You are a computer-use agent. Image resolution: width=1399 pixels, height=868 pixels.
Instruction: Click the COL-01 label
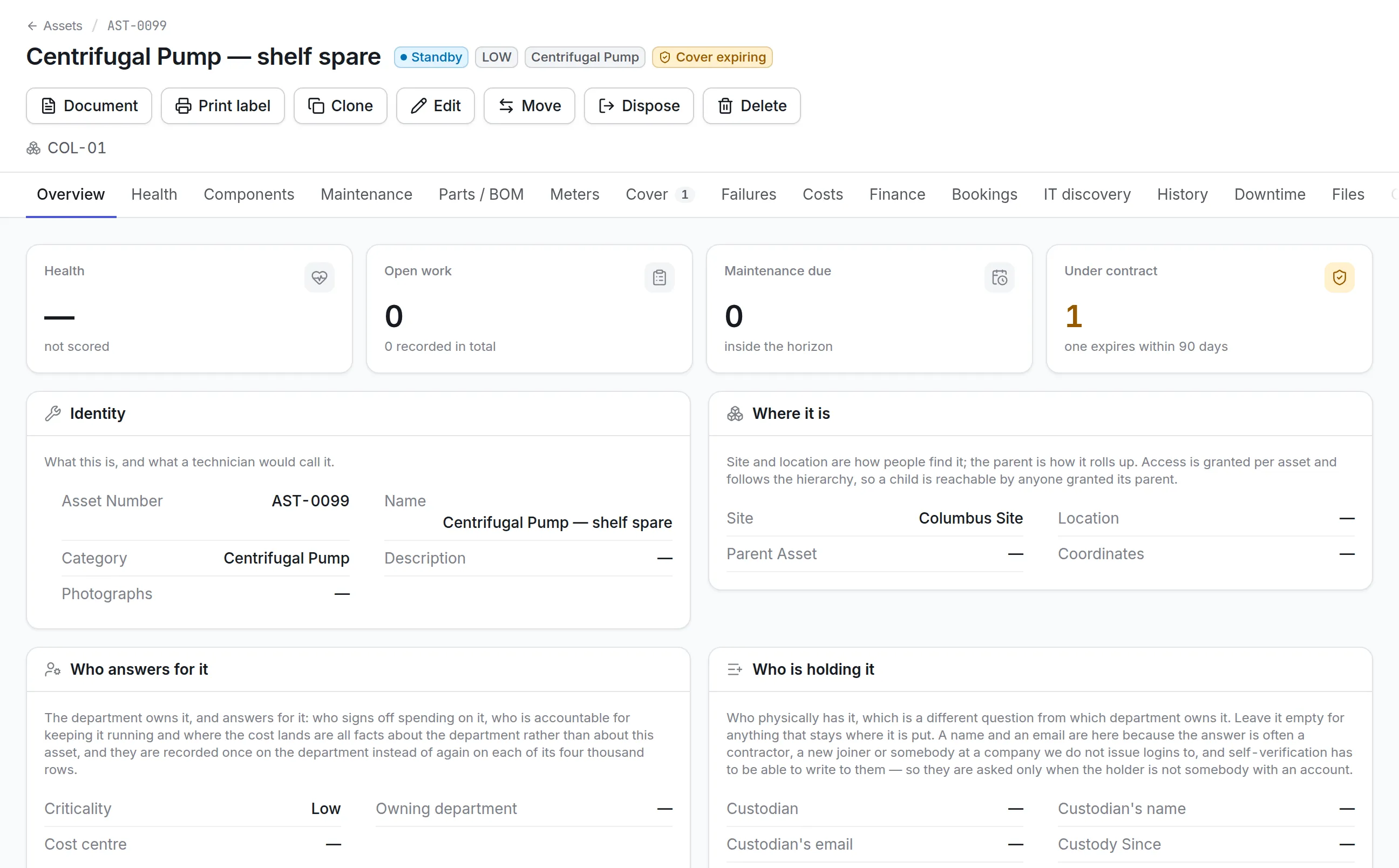click(x=77, y=148)
